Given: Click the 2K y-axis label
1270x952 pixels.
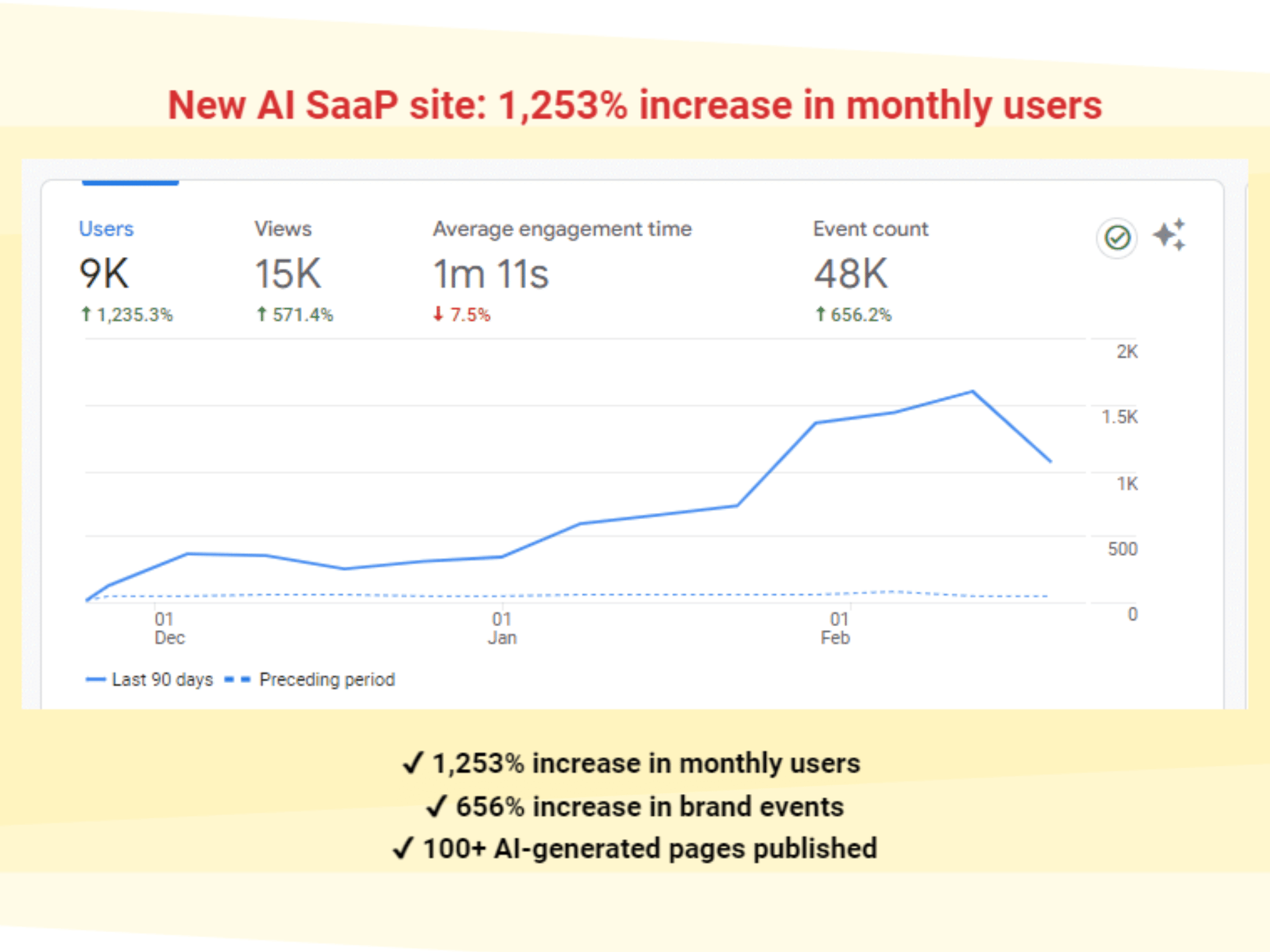Looking at the screenshot, I should [1127, 352].
